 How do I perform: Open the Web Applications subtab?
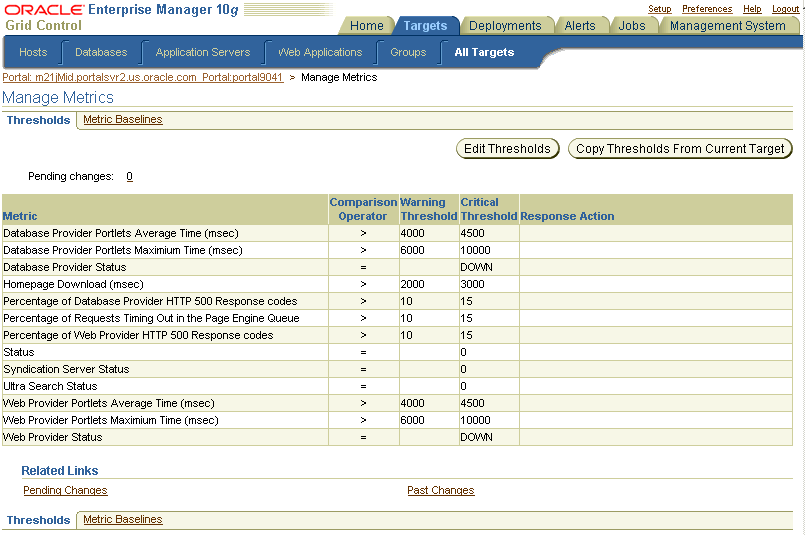320,52
